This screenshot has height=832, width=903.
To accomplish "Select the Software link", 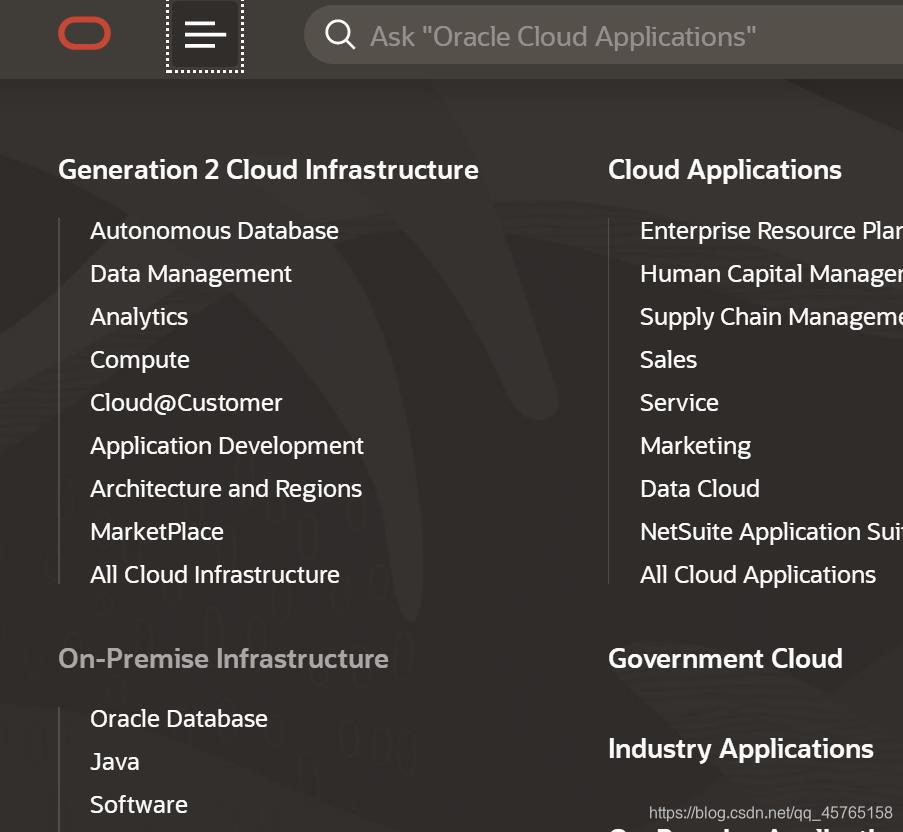I will (x=139, y=805).
